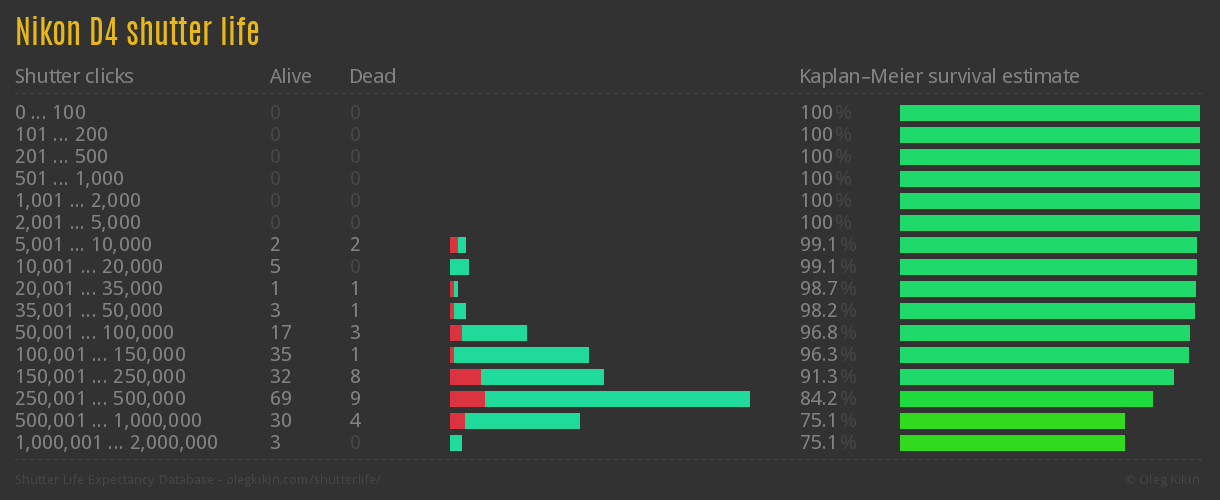This screenshot has height=500, width=1220.
Task: Click the teal bar for 1,000,001 … 2,000,000
Action: pos(456,443)
